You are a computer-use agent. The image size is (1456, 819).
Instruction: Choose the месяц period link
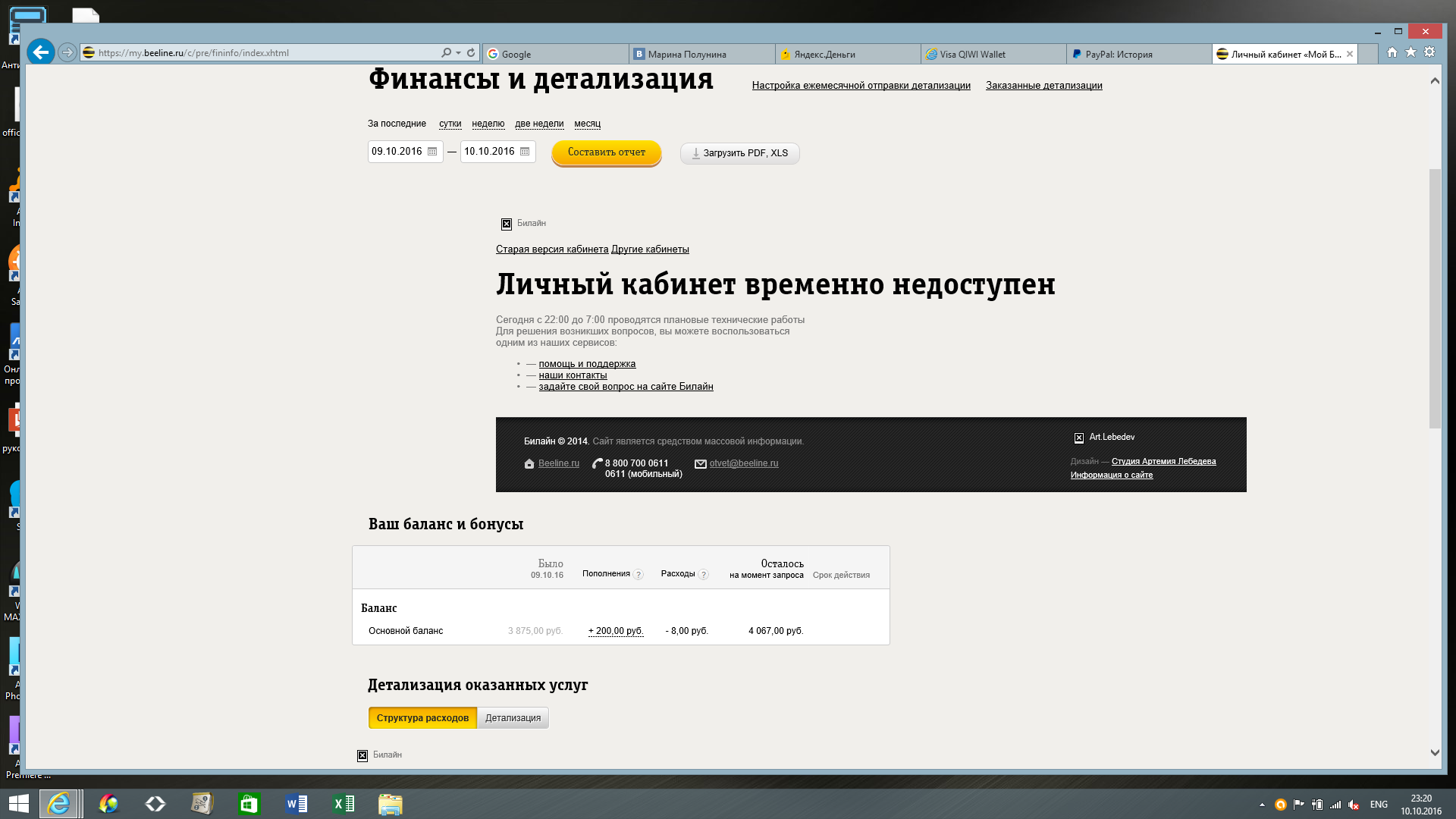[x=587, y=124]
